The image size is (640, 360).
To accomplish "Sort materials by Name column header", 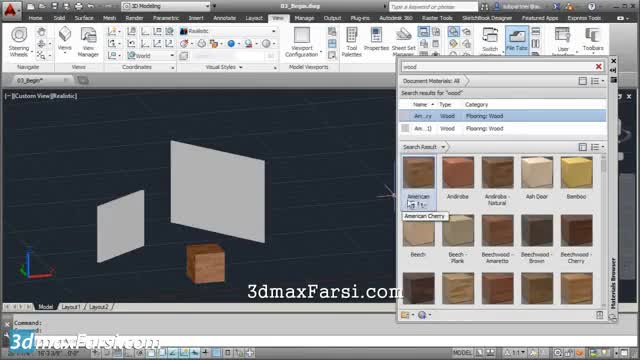I will 420,104.
